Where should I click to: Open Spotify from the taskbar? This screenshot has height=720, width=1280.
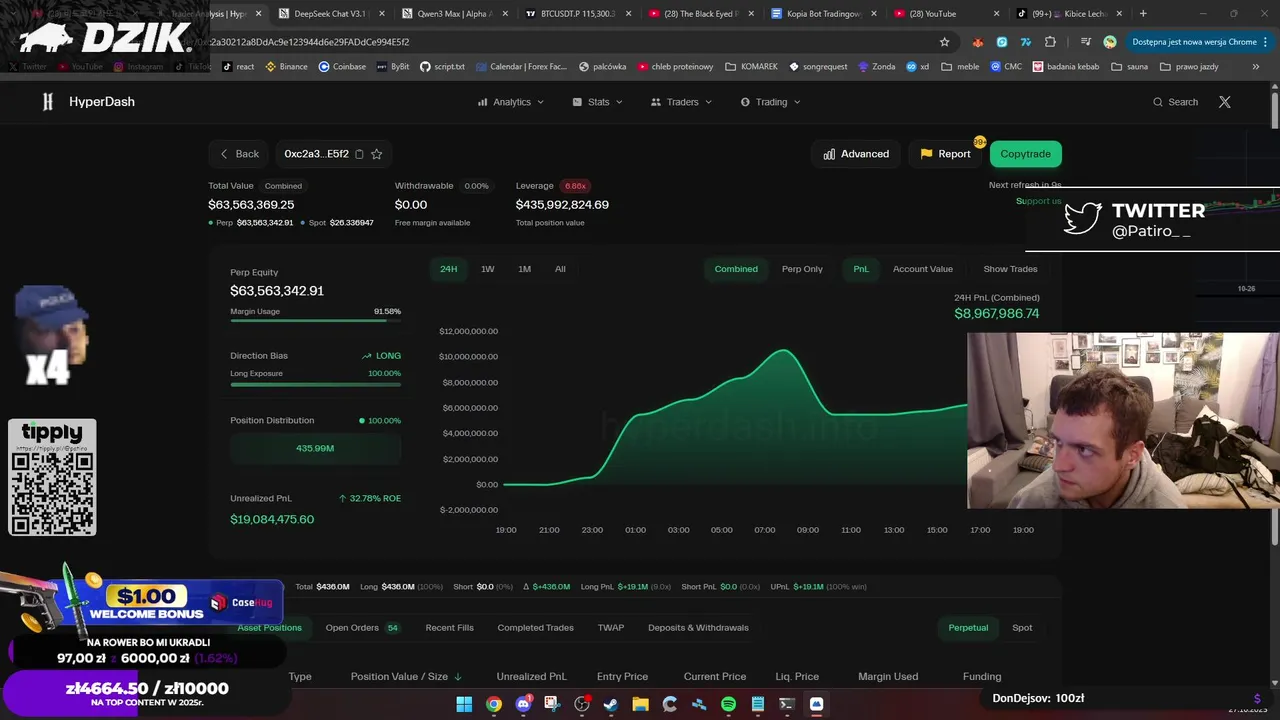(728, 704)
